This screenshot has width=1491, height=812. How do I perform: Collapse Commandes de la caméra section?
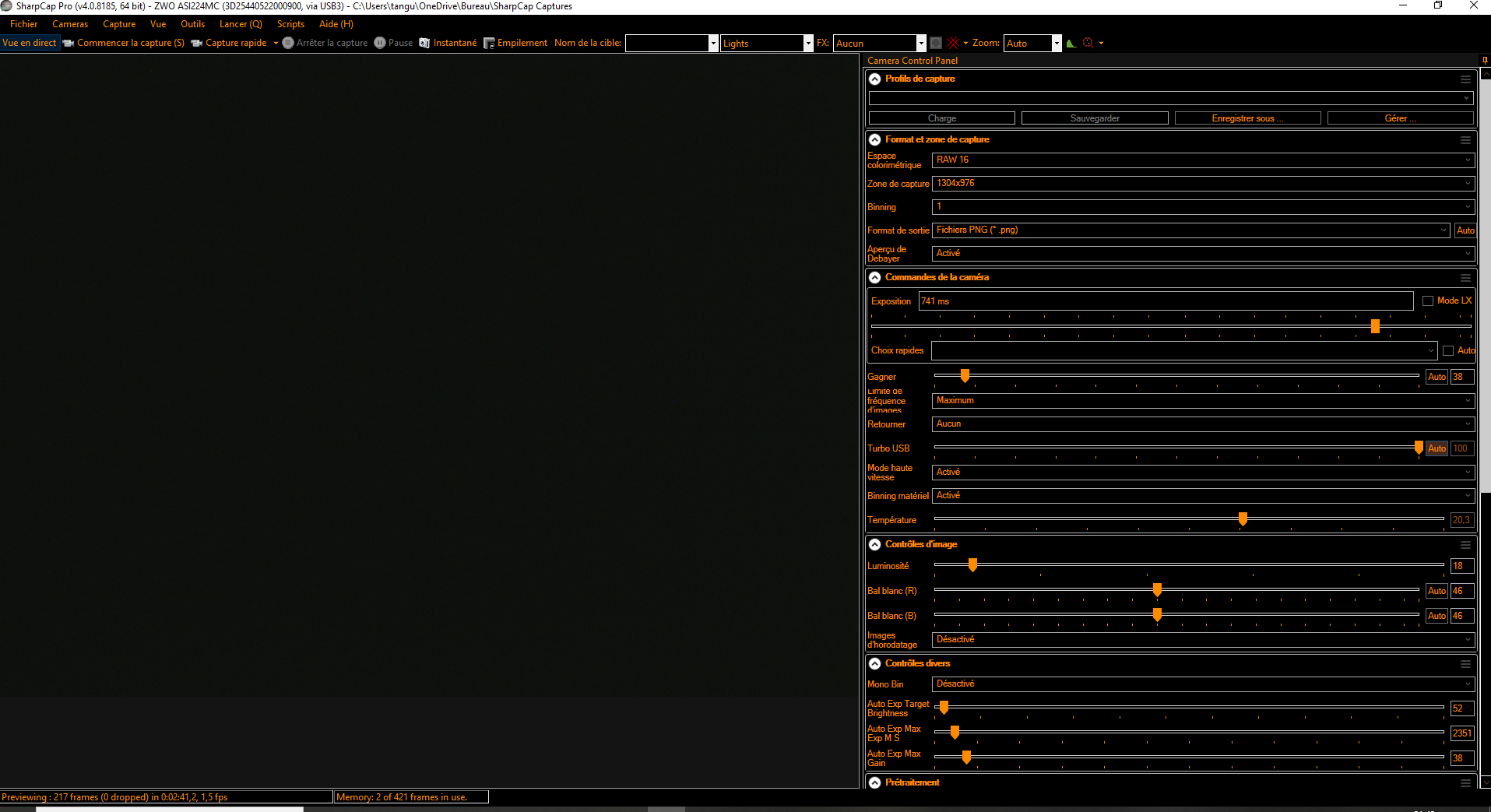875,277
